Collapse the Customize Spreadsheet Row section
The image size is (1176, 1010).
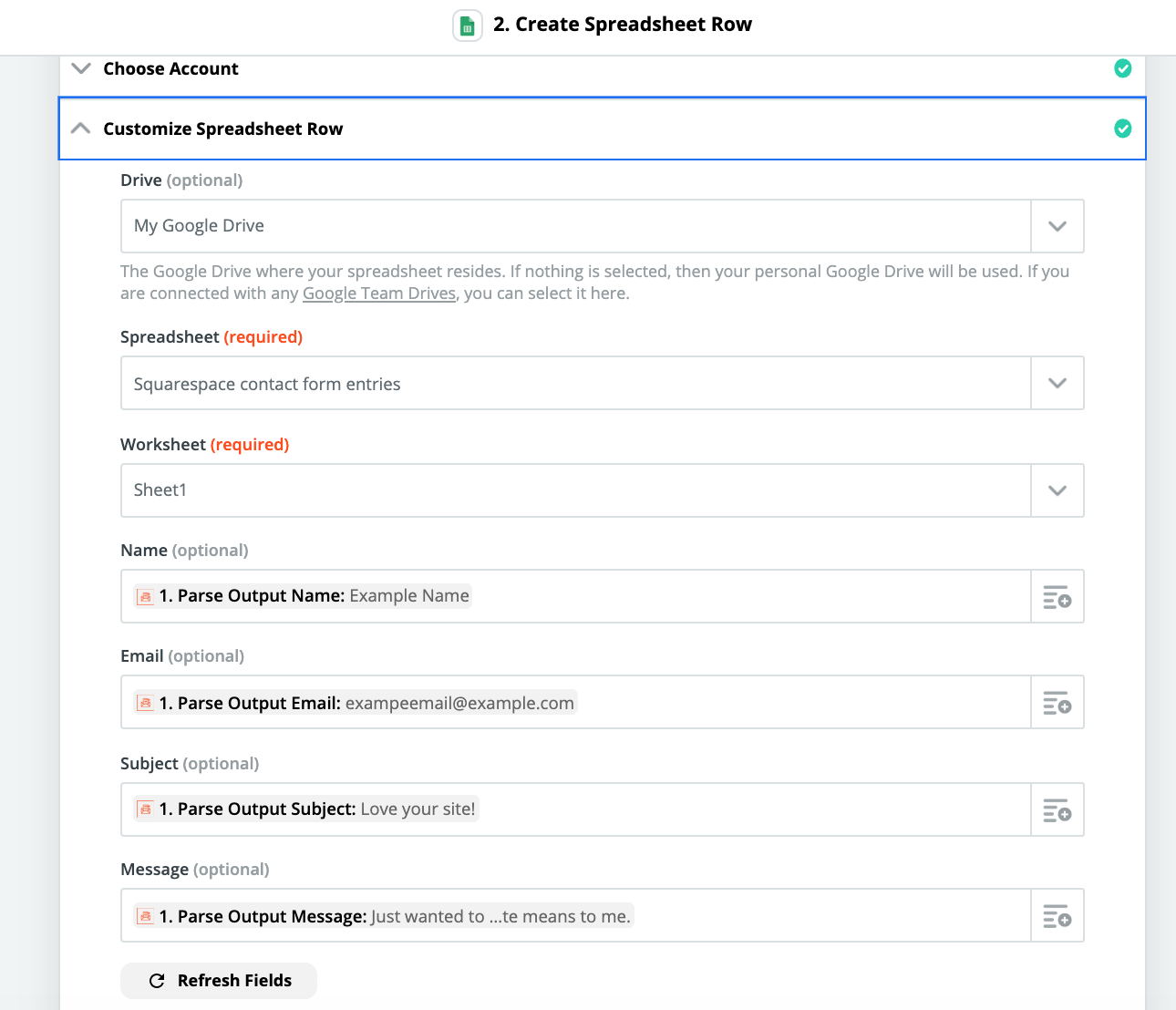click(81, 129)
